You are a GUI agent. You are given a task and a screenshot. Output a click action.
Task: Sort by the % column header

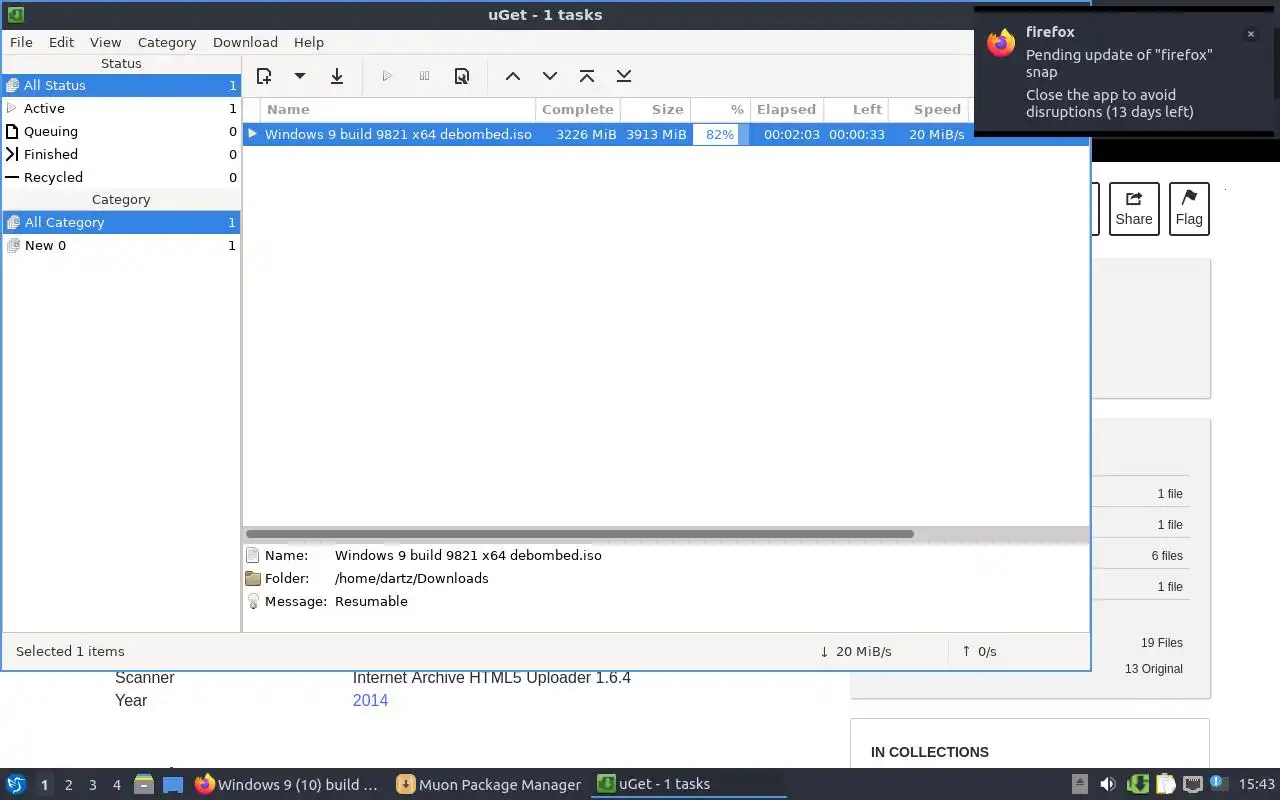click(x=720, y=109)
